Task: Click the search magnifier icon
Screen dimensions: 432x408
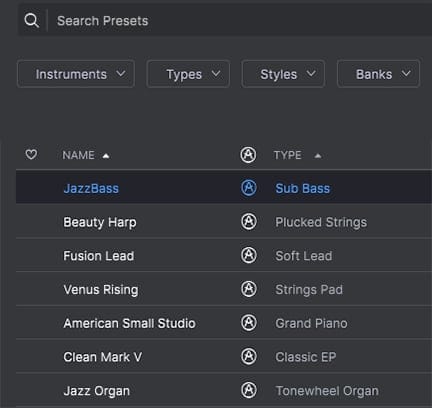Action: (32, 21)
